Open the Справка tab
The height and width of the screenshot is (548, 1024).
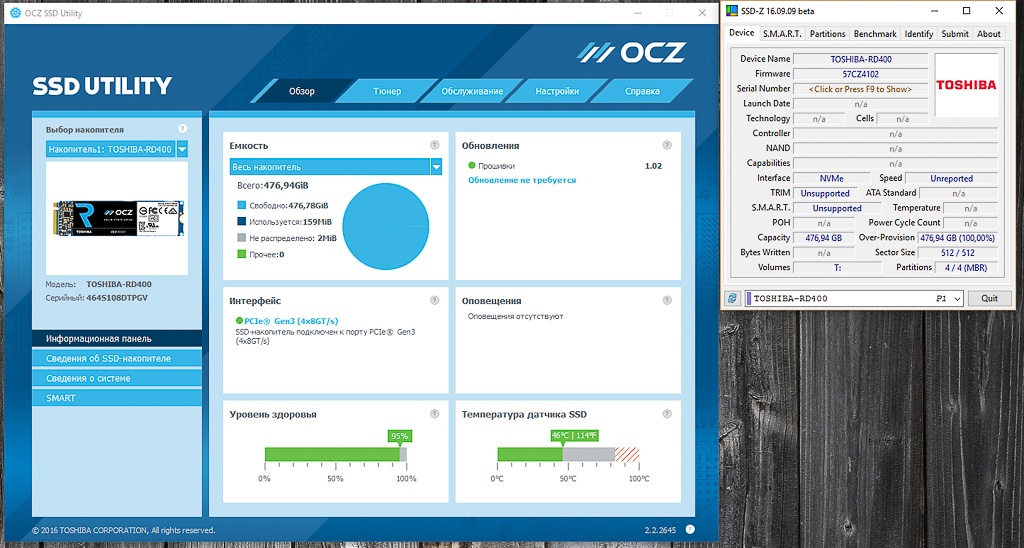(x=642, y=91)
